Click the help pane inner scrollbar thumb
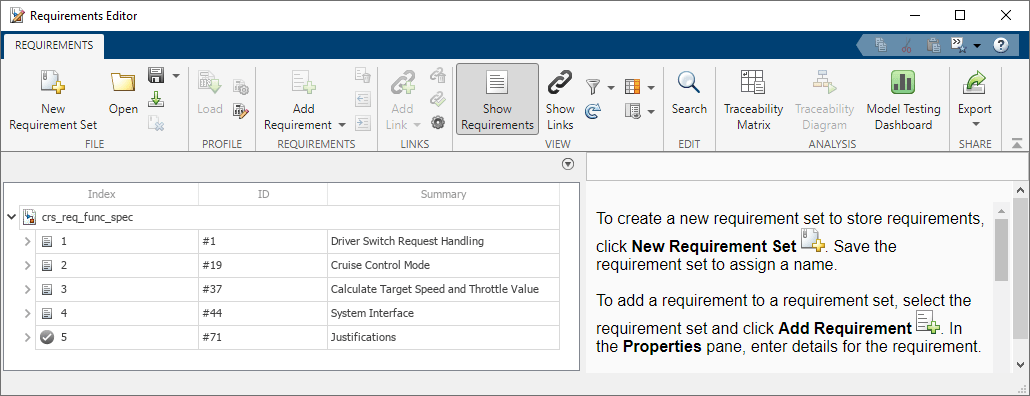The image size is (1030, 396). (1000, 250)
